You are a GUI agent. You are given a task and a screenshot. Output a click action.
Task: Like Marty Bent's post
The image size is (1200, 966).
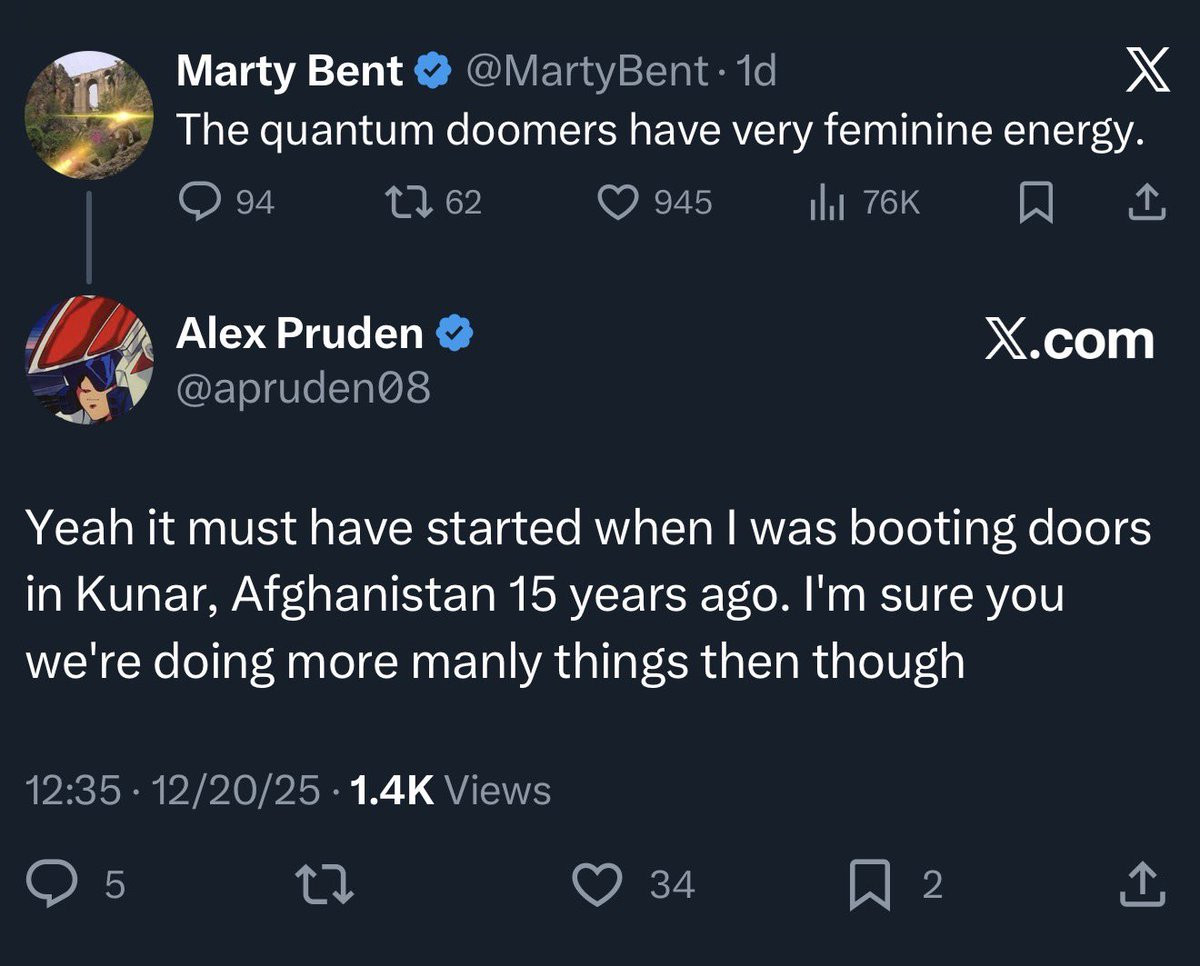[x=618, y=203]
